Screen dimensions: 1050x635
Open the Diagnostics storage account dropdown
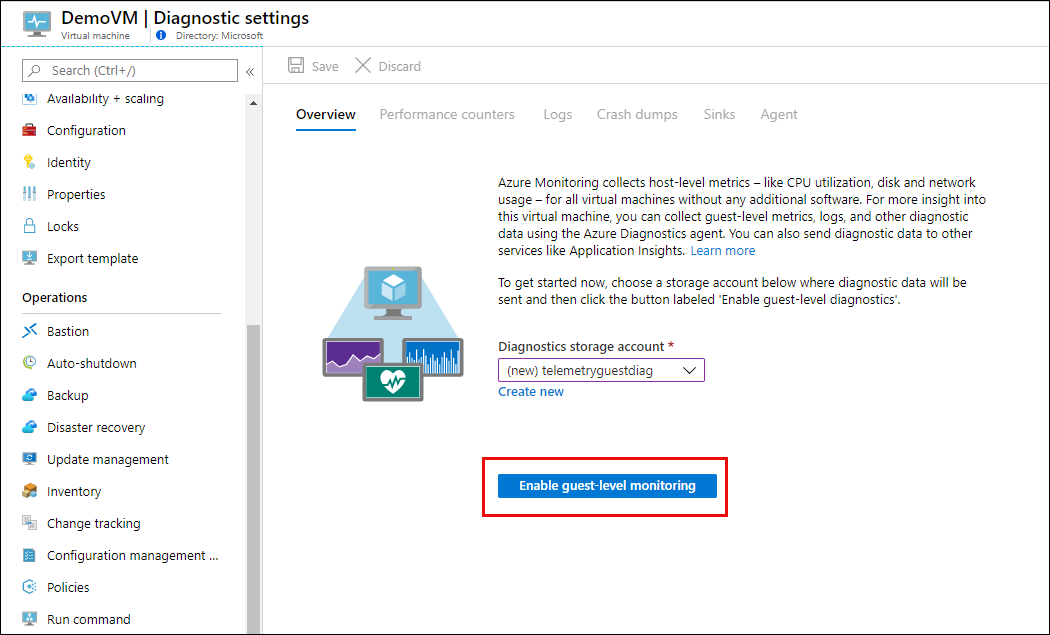(601, 370)
